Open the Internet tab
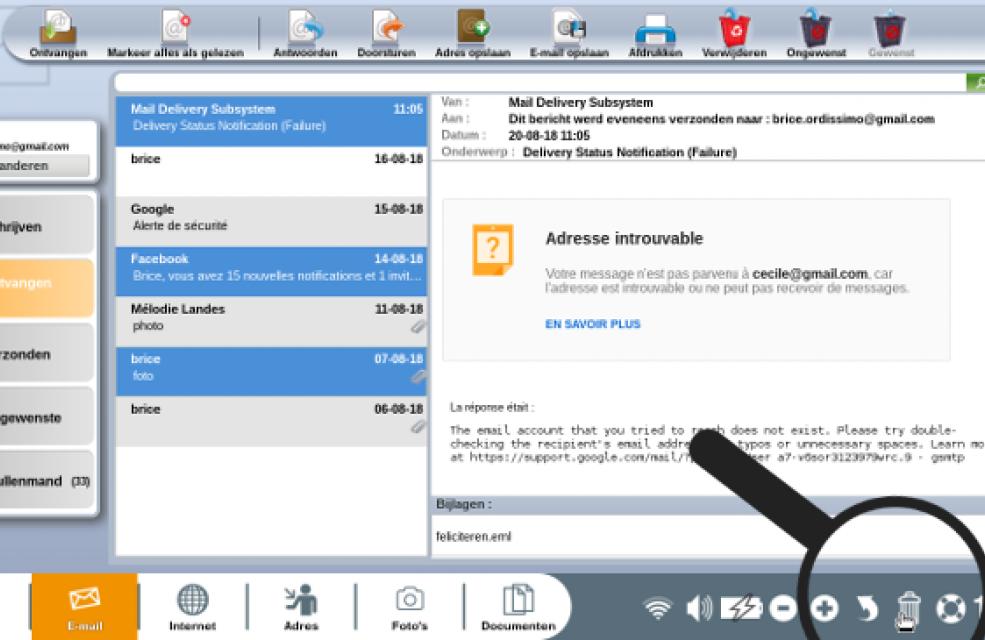 coord(192,607)
